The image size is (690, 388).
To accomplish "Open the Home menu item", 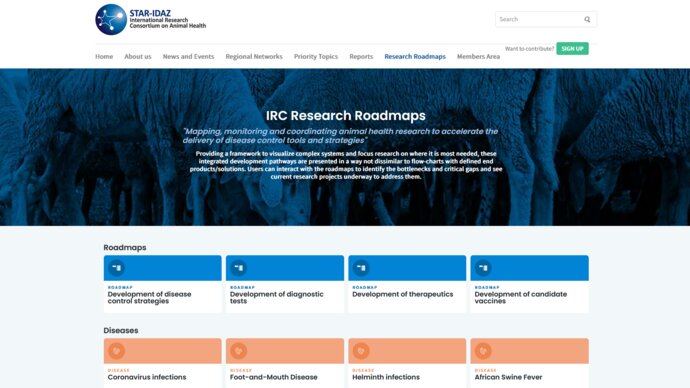I will pos(104,56).
